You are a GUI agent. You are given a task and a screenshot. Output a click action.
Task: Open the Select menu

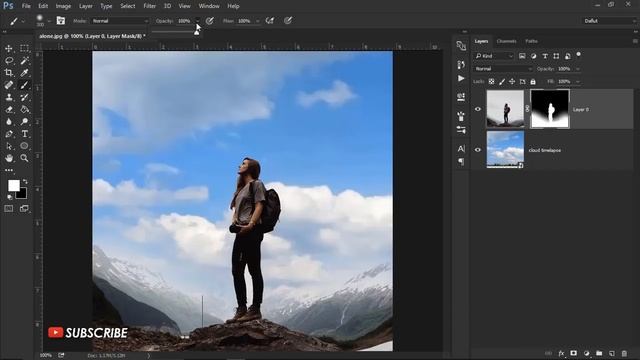click(x=127, y=6)
